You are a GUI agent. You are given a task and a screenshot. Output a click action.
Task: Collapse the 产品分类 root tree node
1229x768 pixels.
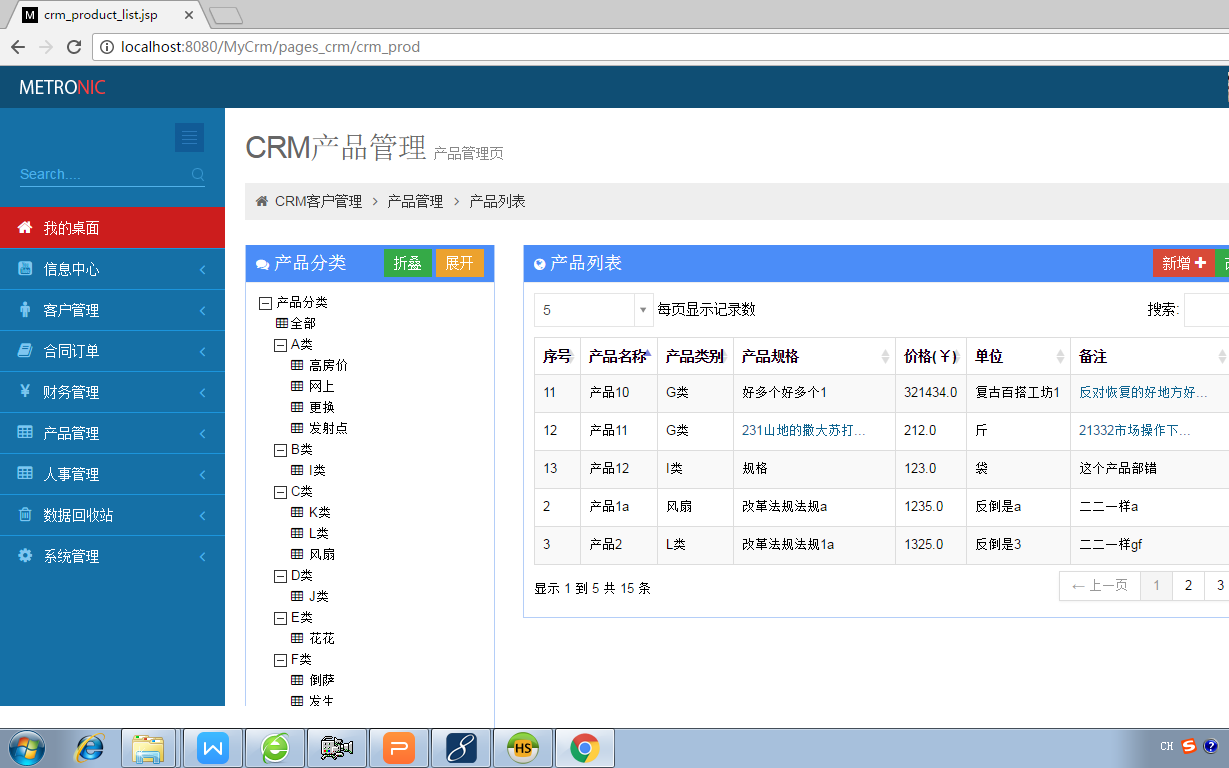point(264,302)
